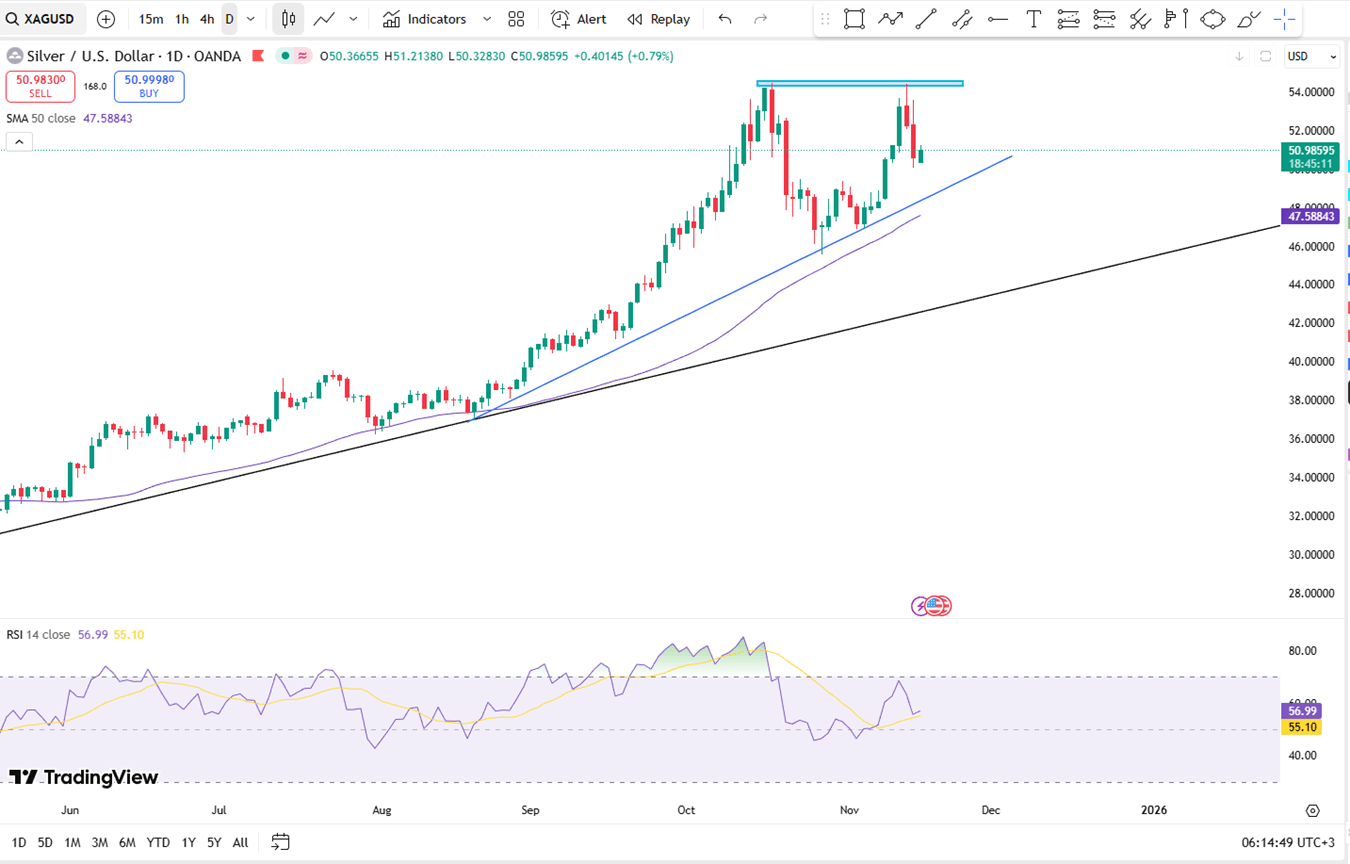Select the Horizontal Ray tool

[x=997, y=19]
